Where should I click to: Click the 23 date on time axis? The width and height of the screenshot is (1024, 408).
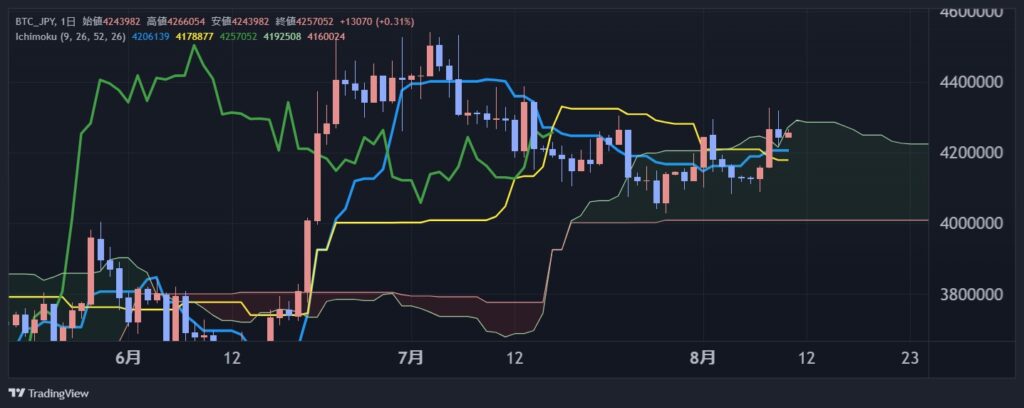(x=909, y=357)
